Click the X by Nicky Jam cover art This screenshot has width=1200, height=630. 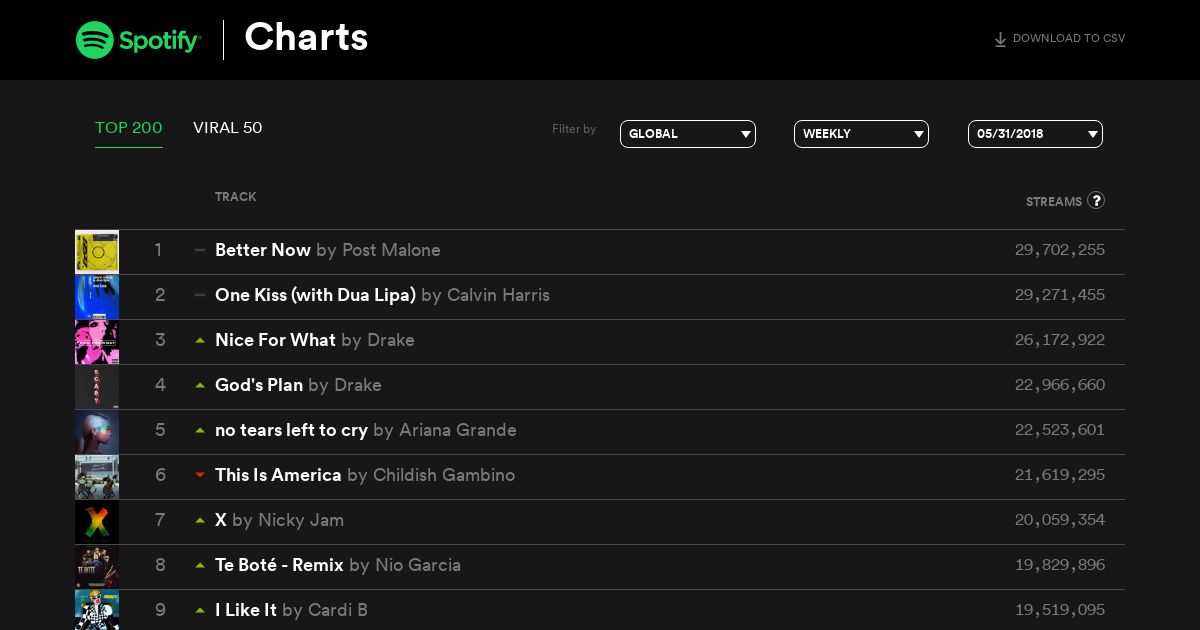tap(97, 522)
